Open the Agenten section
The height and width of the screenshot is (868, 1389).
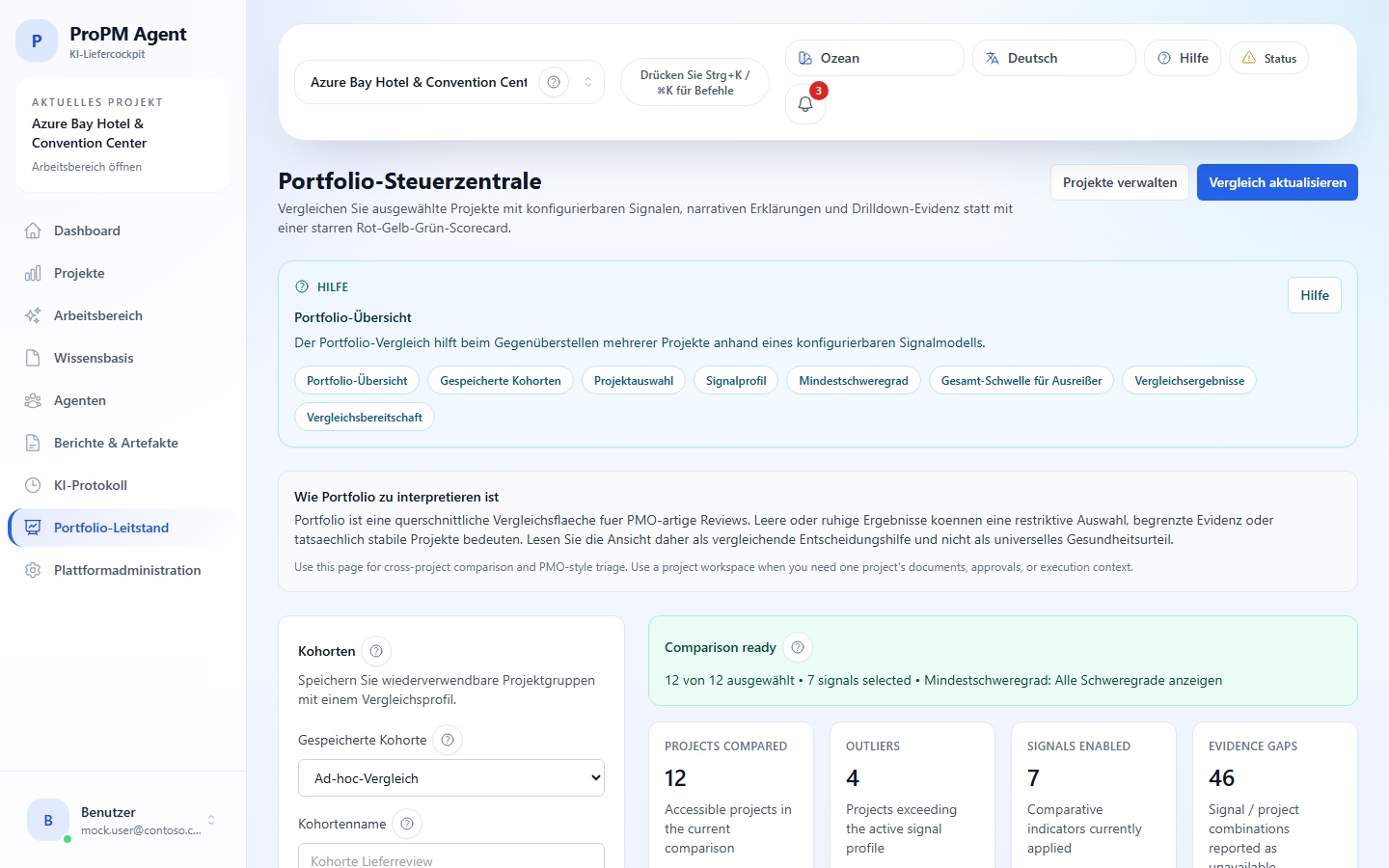(79, 400)
